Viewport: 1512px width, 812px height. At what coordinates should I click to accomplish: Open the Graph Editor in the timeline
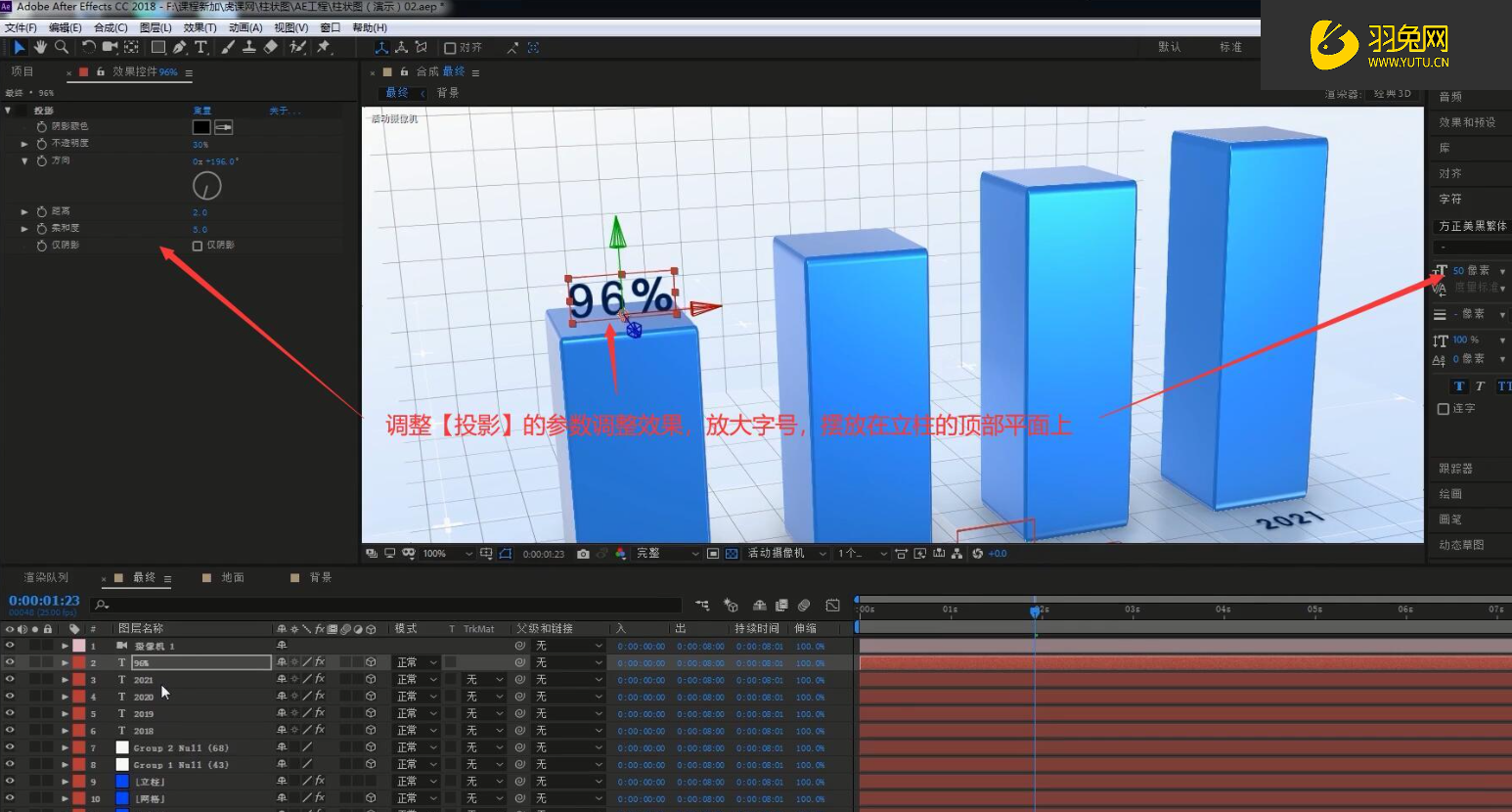pyautogui.click(x=833, y=605)
